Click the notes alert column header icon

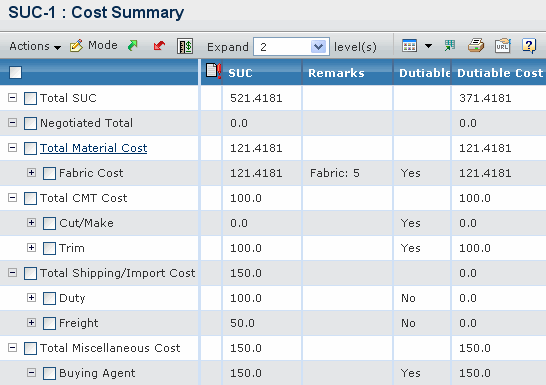213,71
